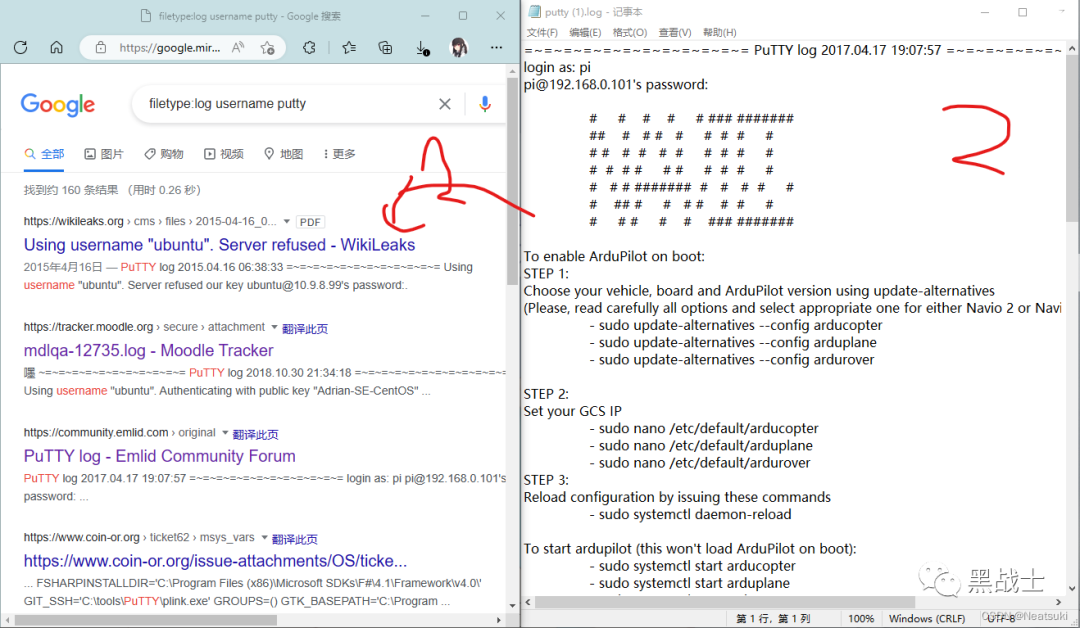
Task: Open the mdlqa-12735.log Moodle Tracker result
Action: (x=148, y=350)
